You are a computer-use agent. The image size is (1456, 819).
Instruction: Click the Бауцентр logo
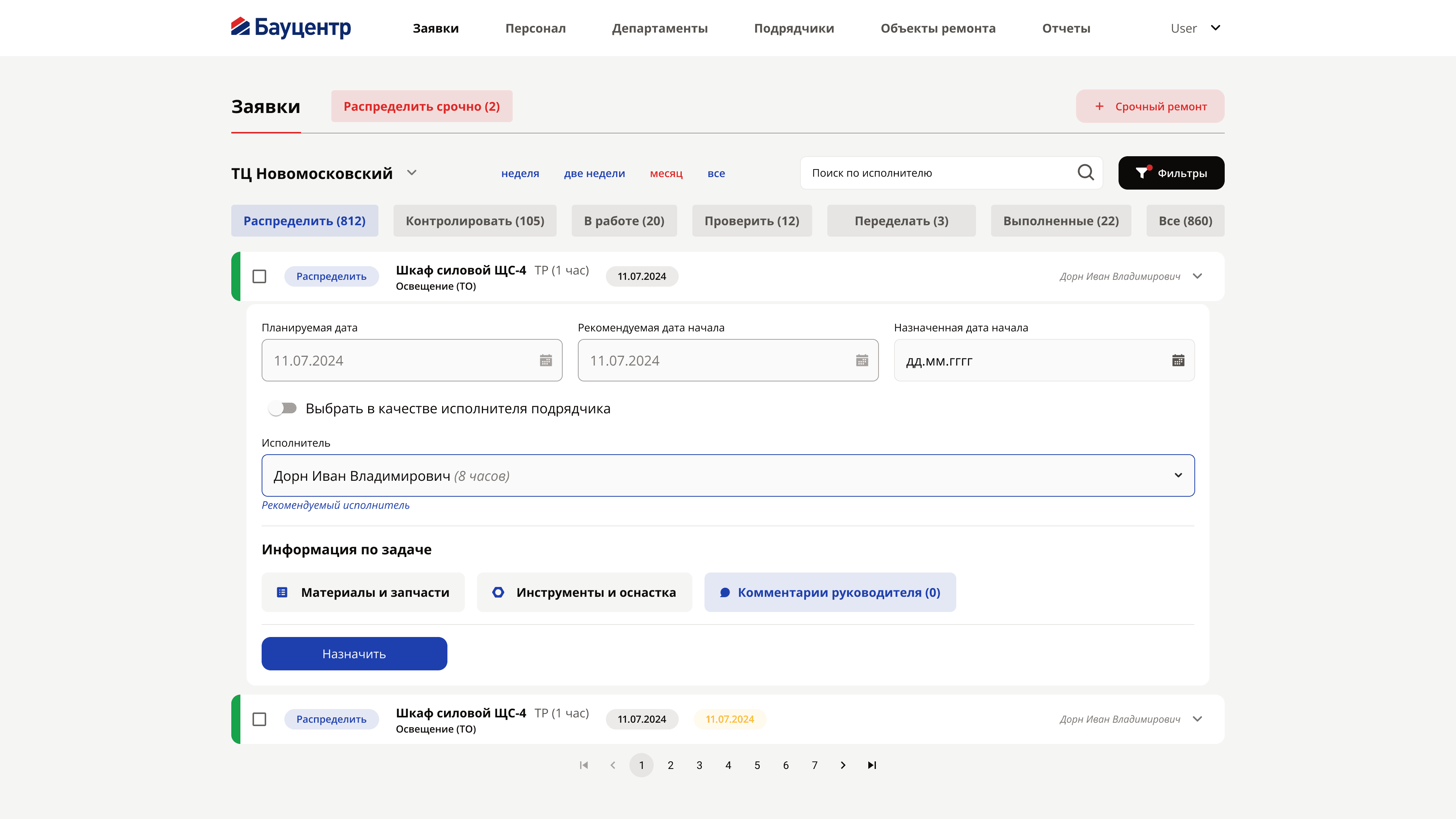point(291,28)
